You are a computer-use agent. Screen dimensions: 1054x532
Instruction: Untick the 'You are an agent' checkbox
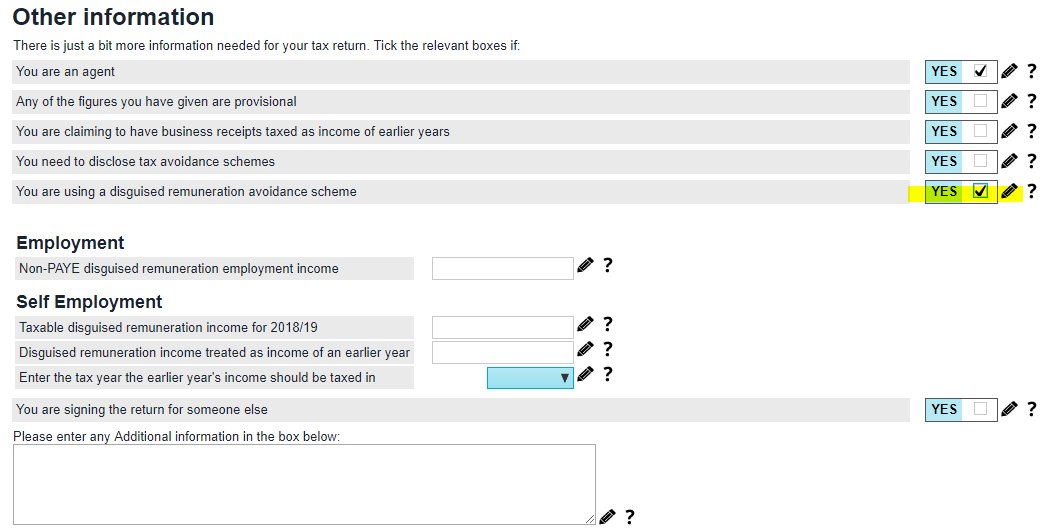pyautogui.click(x=980, y=71)
